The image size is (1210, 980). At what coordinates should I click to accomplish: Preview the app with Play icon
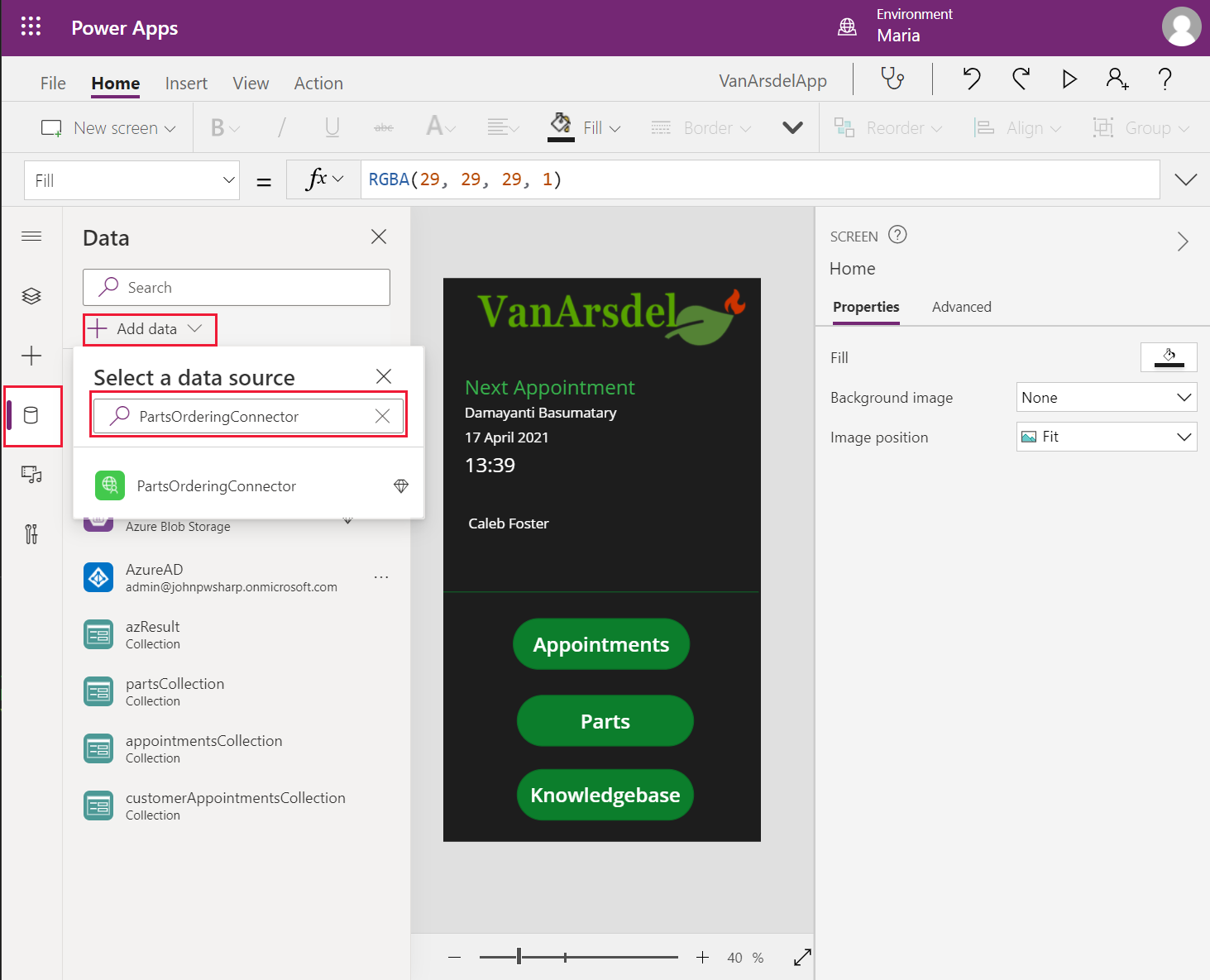[1069, 79]
